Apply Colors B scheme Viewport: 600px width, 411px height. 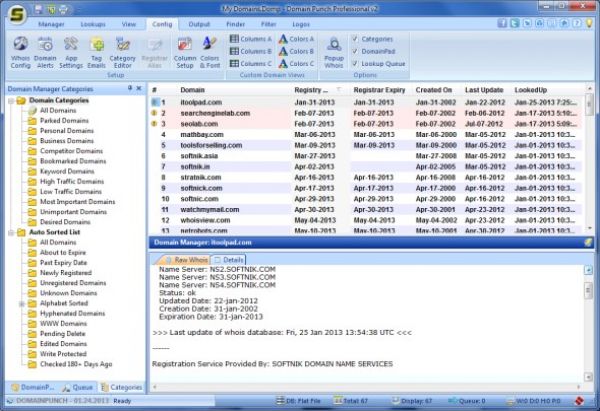point(296,51)
